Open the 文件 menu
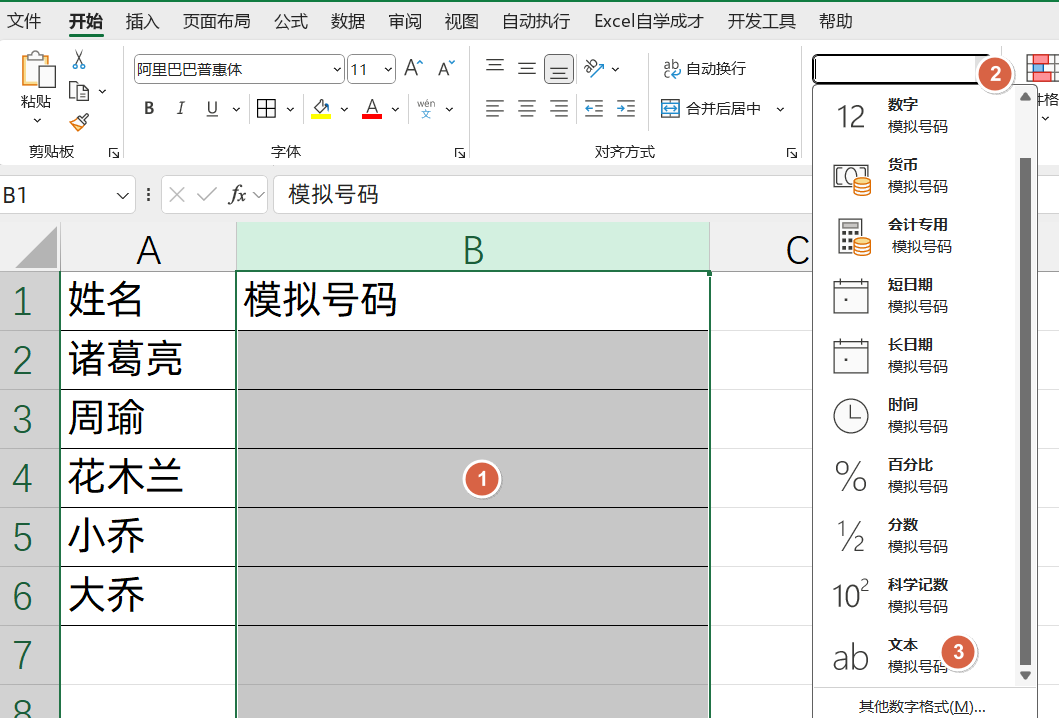Screen dimensions: 1059x718 point(24,22)
